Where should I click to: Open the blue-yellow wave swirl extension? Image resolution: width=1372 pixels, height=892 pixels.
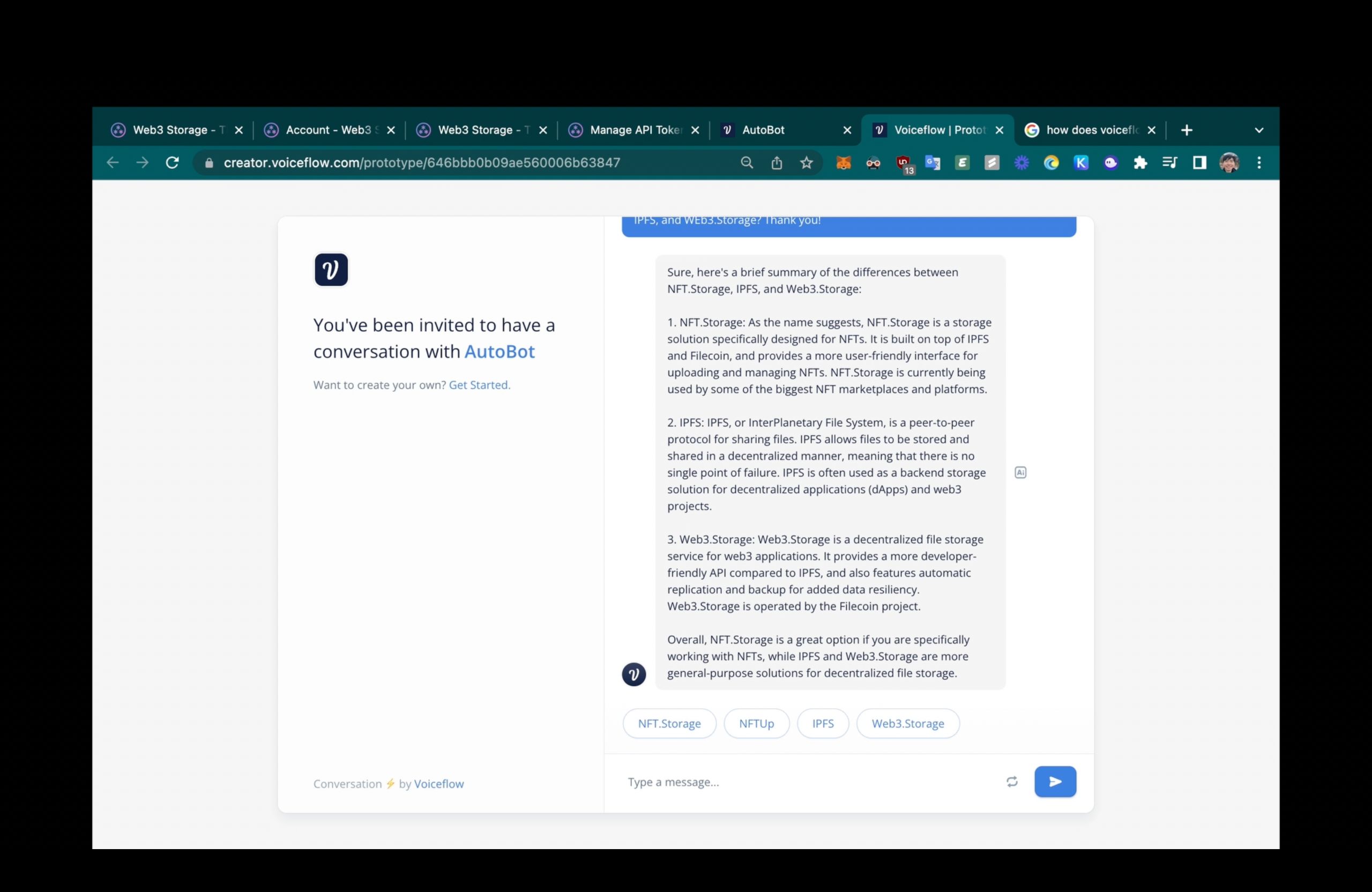click(x=1051, y=163)
